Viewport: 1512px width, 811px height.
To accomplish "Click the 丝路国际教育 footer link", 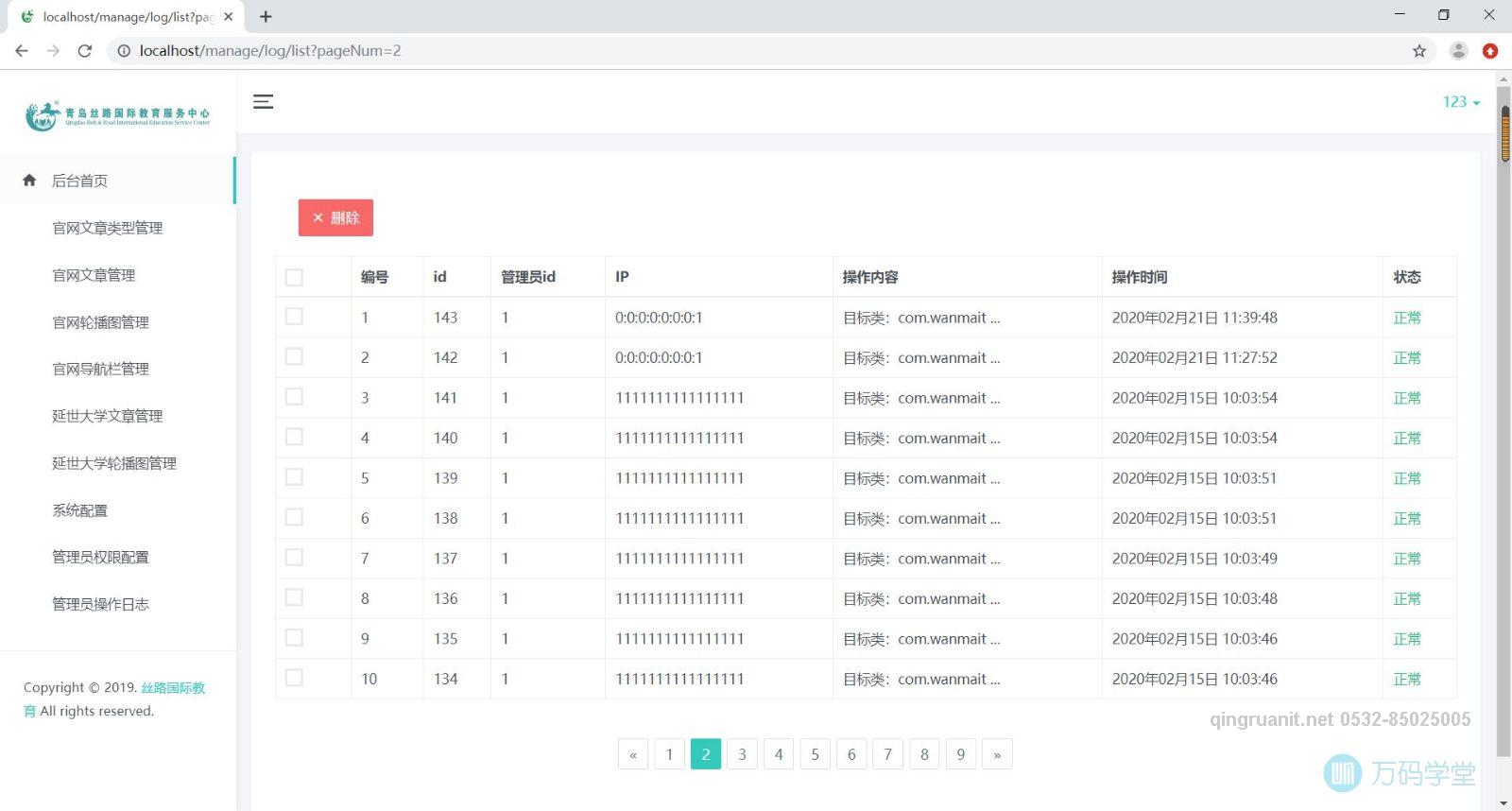I will pyautogui.click(x=173, y=687).
